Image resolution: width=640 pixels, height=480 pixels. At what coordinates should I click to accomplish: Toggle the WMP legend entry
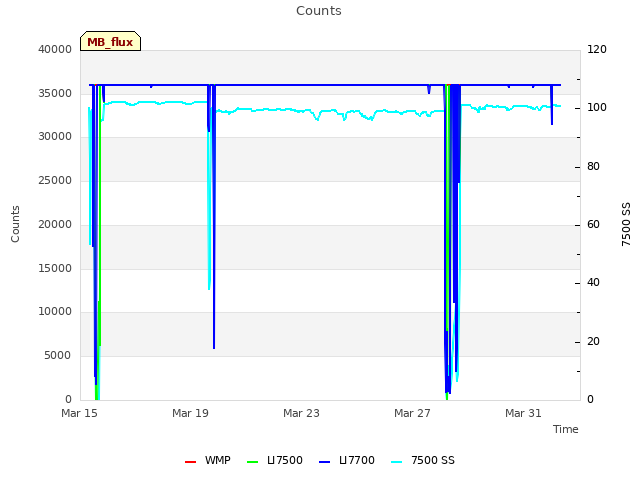coord(207,460)
